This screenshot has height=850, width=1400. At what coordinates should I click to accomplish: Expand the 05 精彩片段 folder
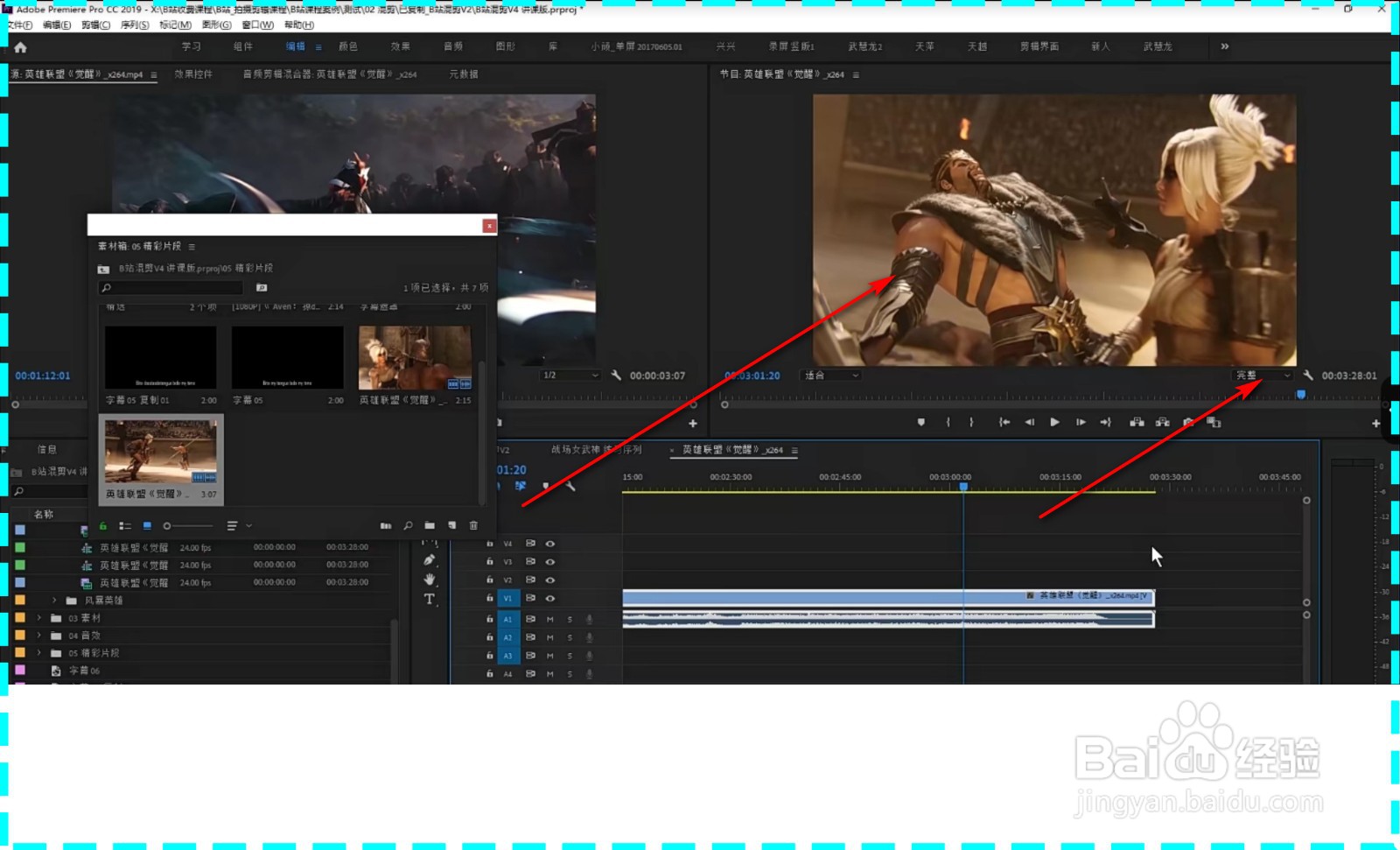[x=38, y=653]
